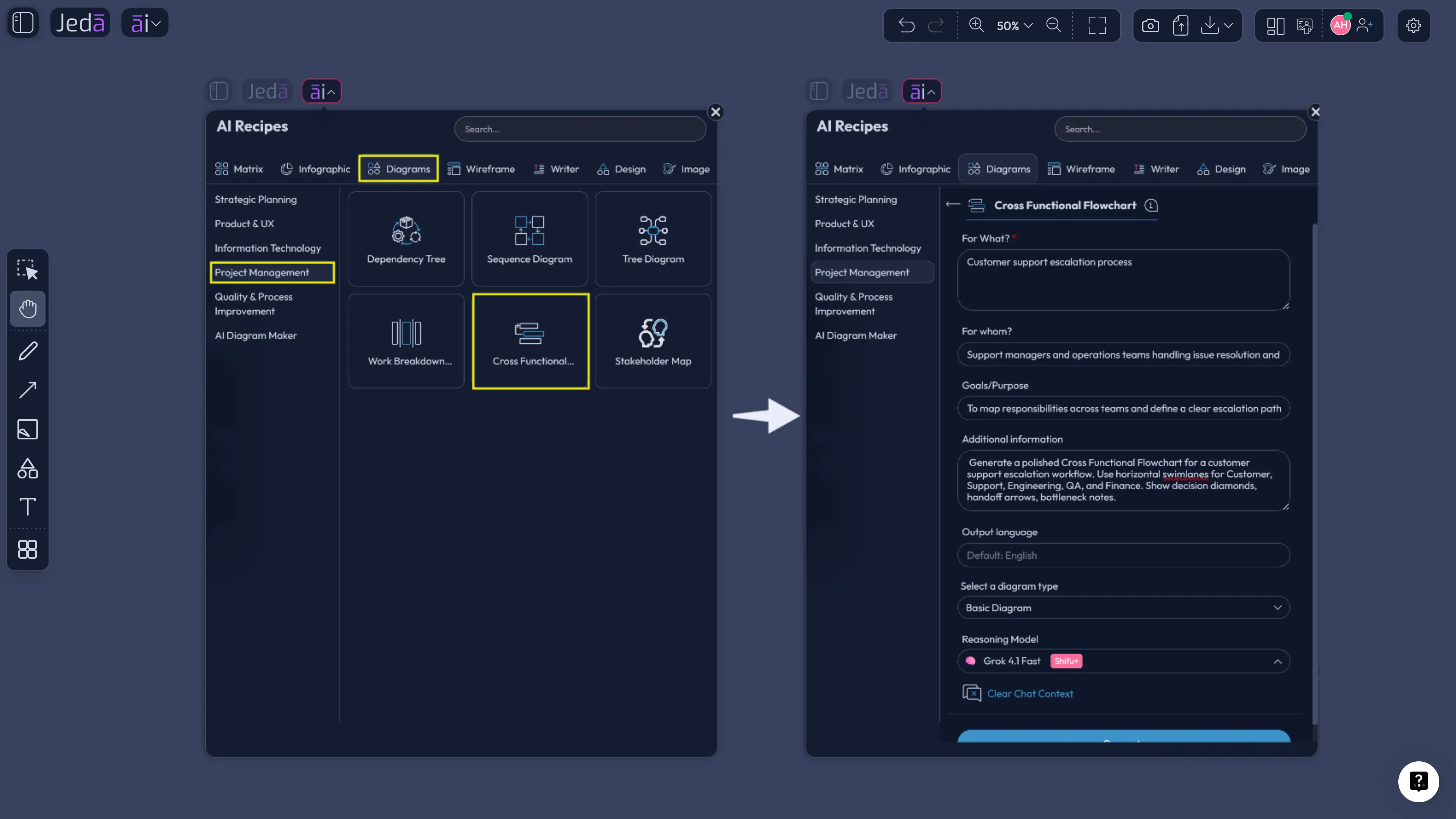Image resolution: width=1456 pixels, height=819 pixels.
Task: Open the 50% zoom level dropdown
Action: [1015, 25]
